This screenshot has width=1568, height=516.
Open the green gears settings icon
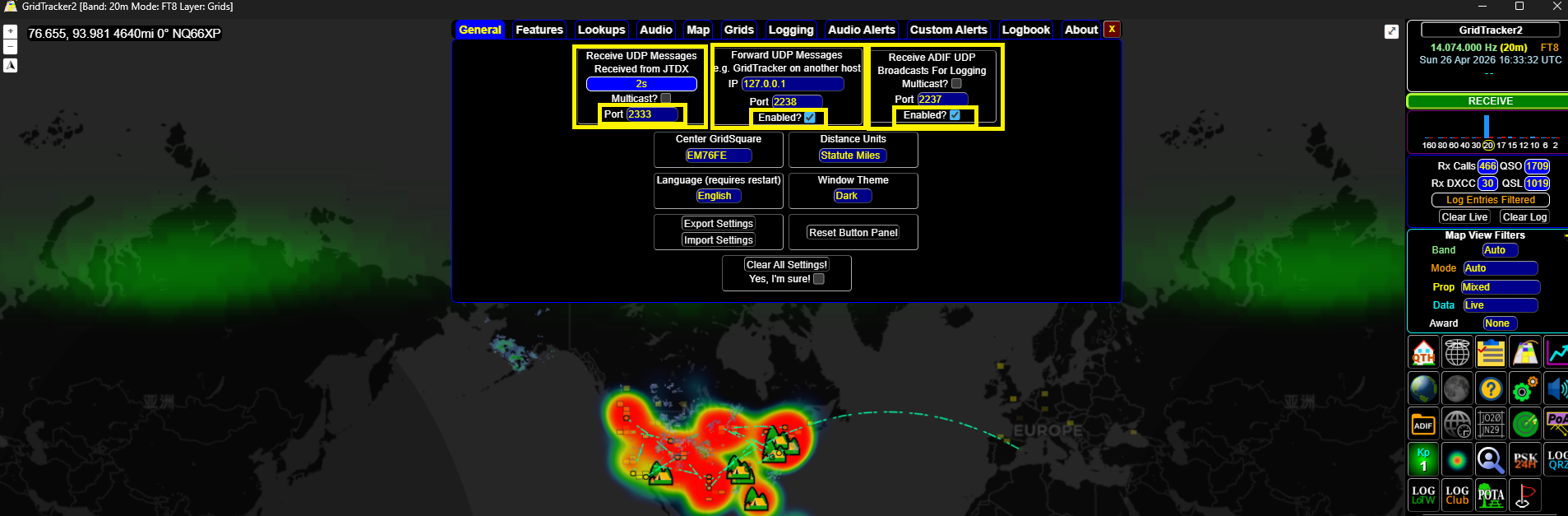[x=1525, y=388]
